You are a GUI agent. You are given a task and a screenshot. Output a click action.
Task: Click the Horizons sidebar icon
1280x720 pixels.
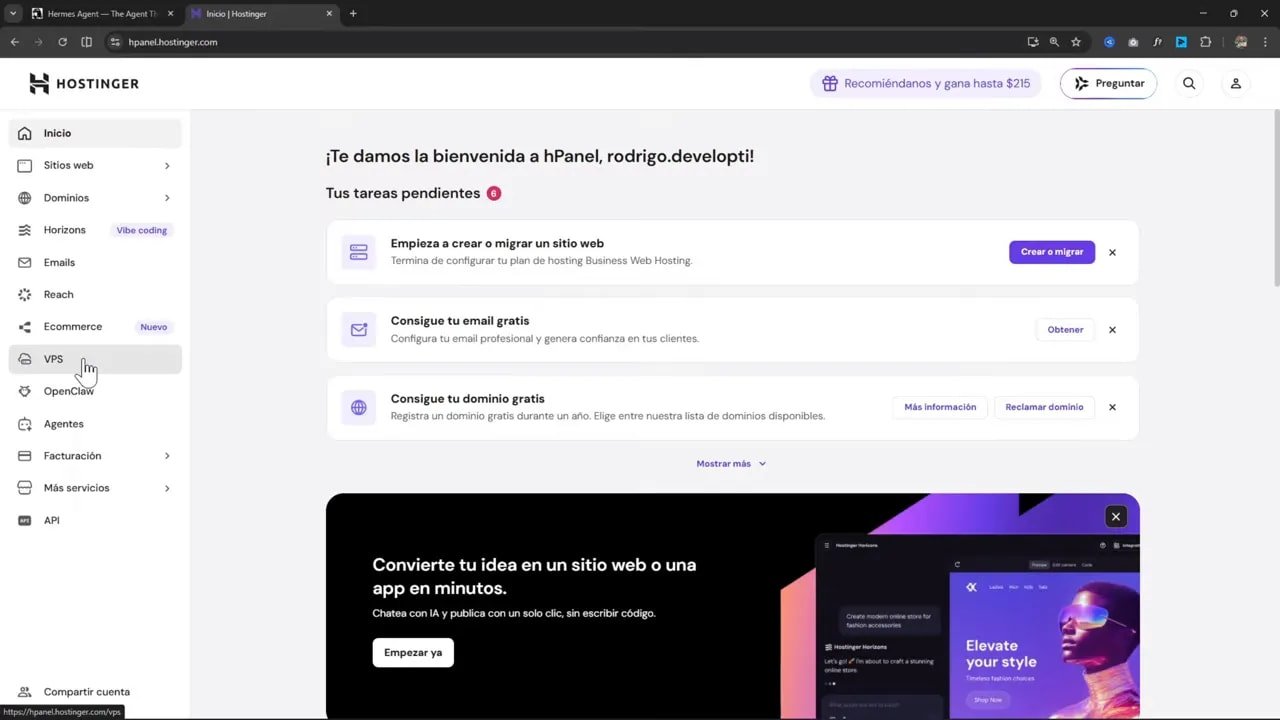25,230
